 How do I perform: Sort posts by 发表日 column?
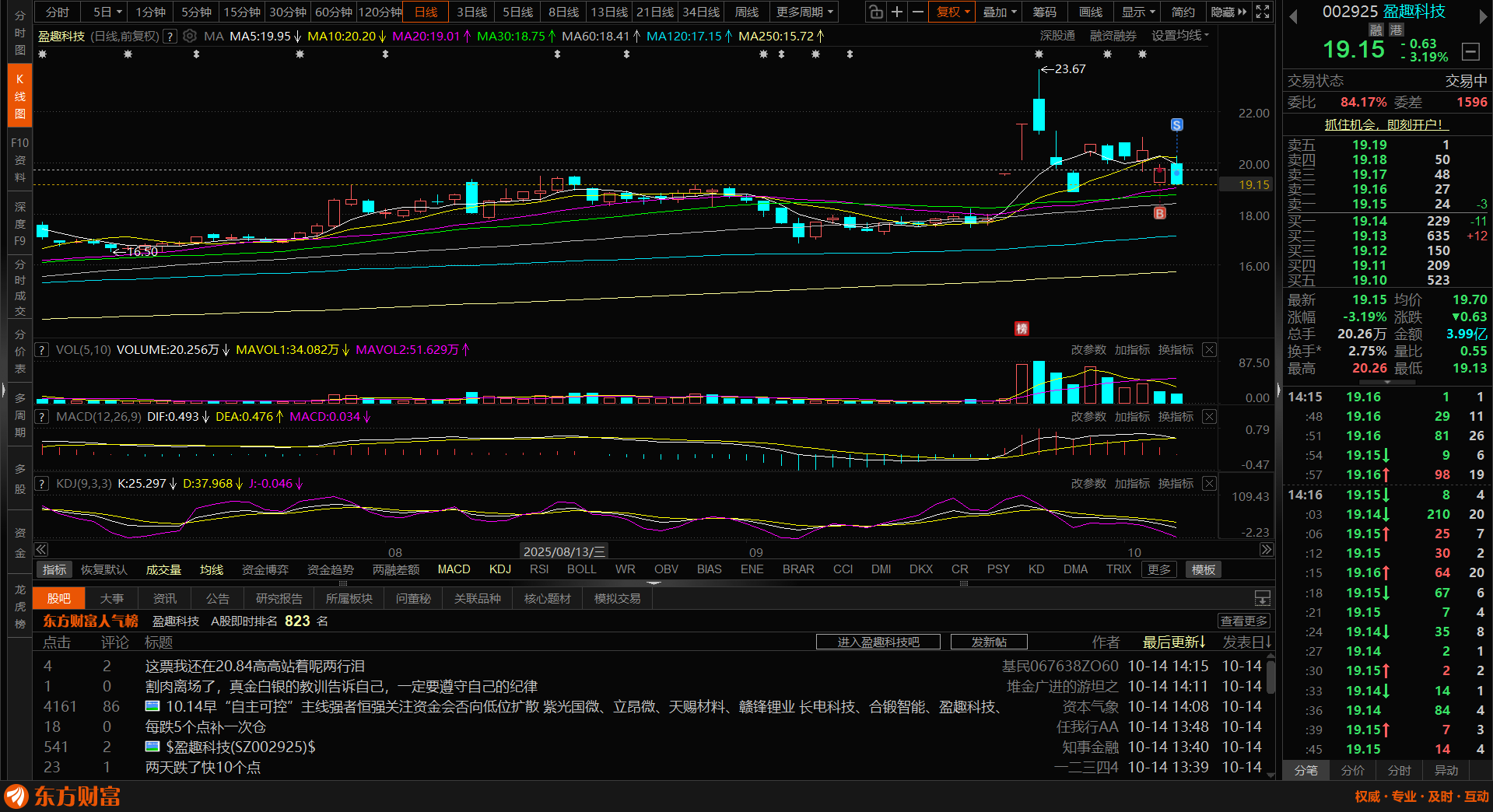(1246, 642)
